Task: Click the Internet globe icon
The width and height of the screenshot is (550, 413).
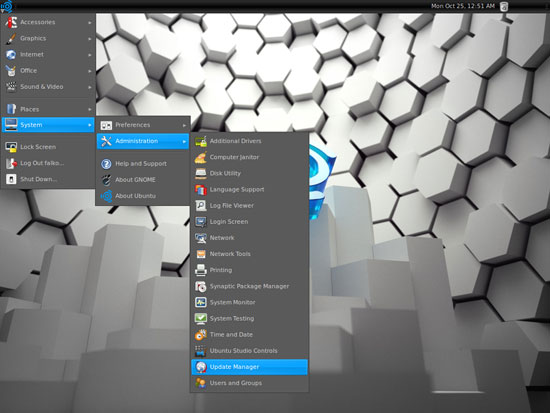Action: click(x=11, y=54)
